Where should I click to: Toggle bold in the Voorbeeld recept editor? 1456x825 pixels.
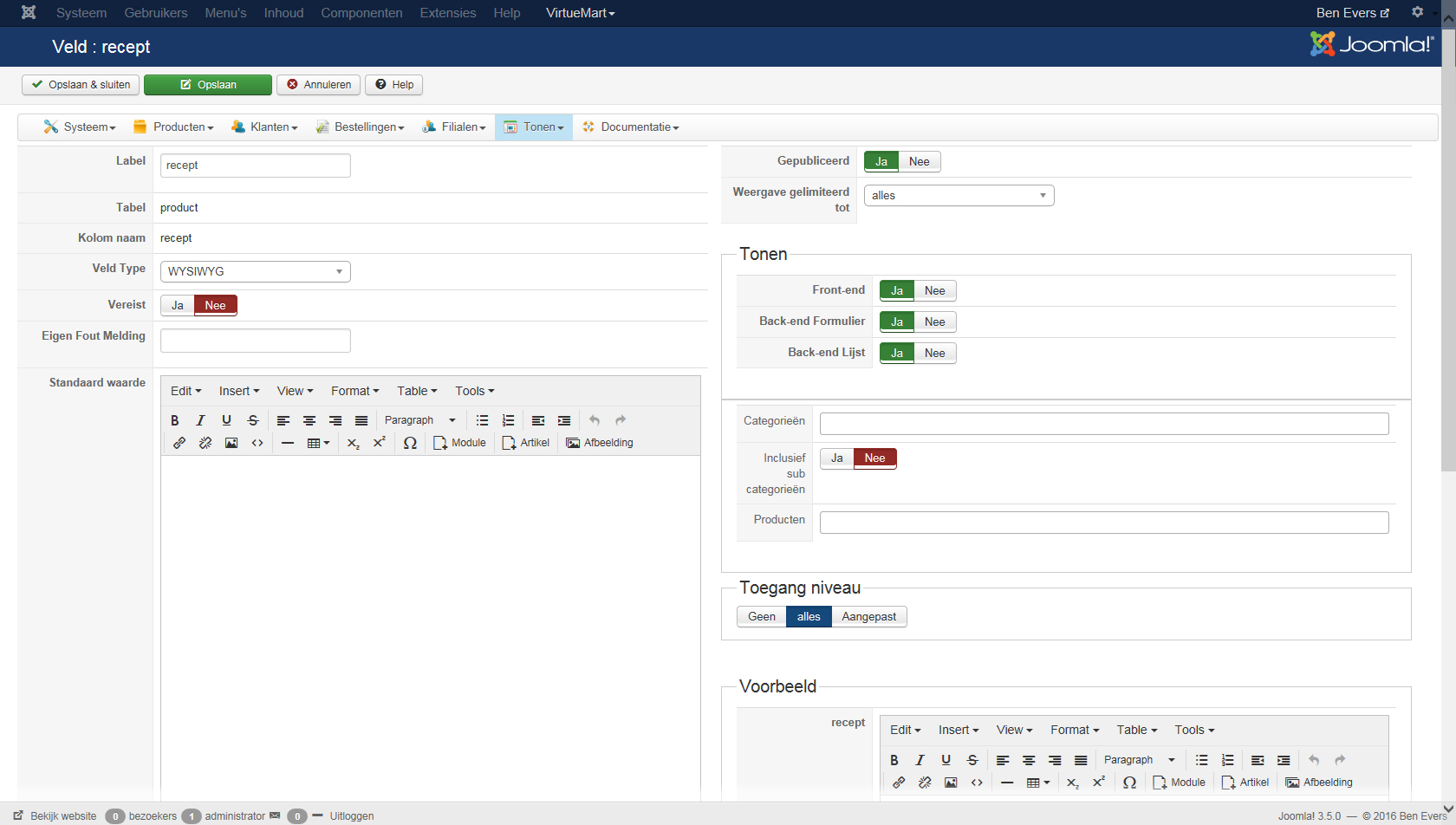point(894,760)
